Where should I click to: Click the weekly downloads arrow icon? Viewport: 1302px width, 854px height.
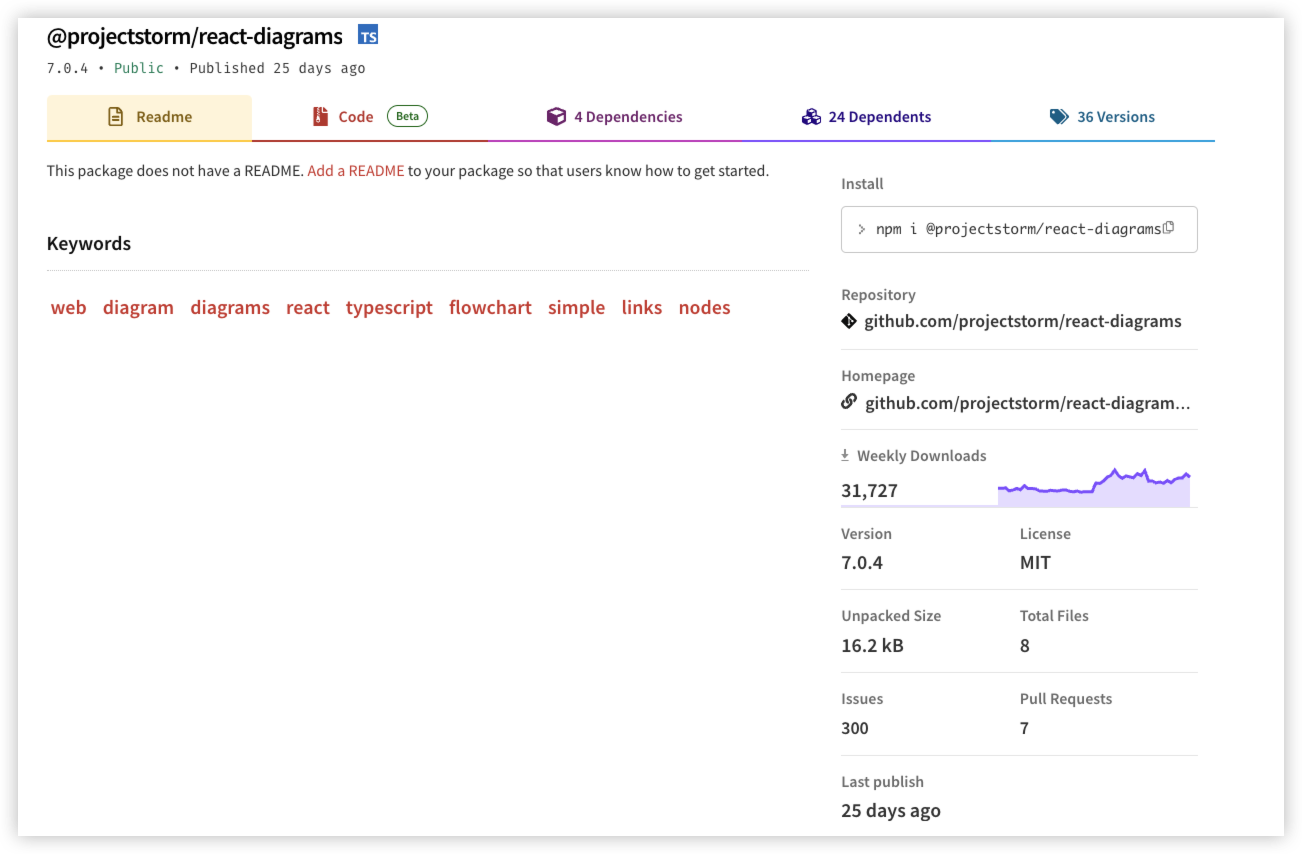(846, 455)
